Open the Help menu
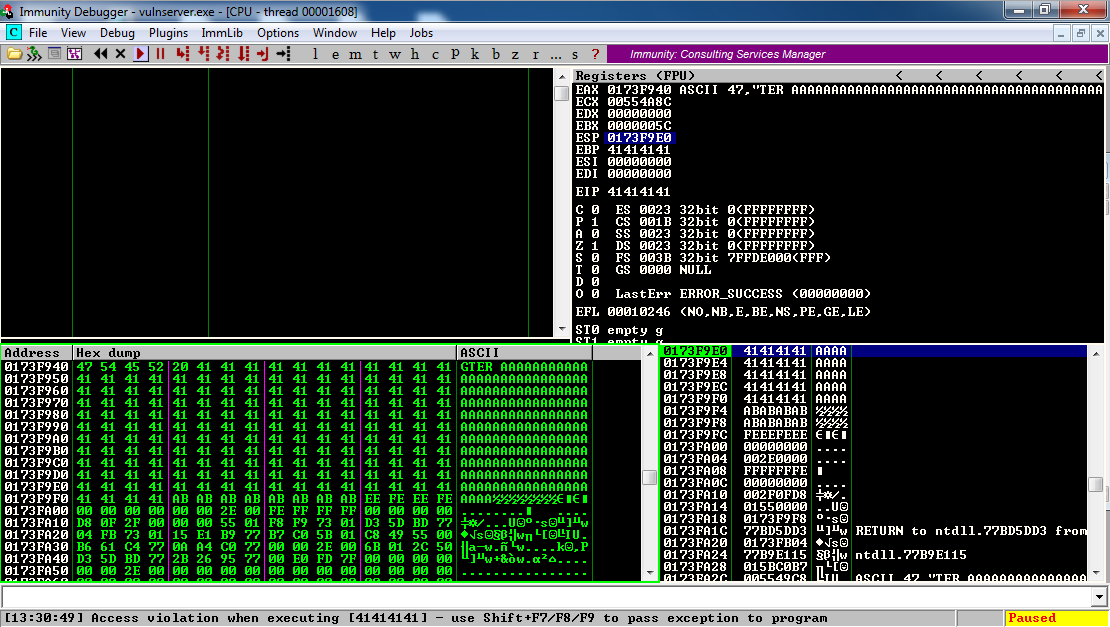 click(x=383, y=33)
